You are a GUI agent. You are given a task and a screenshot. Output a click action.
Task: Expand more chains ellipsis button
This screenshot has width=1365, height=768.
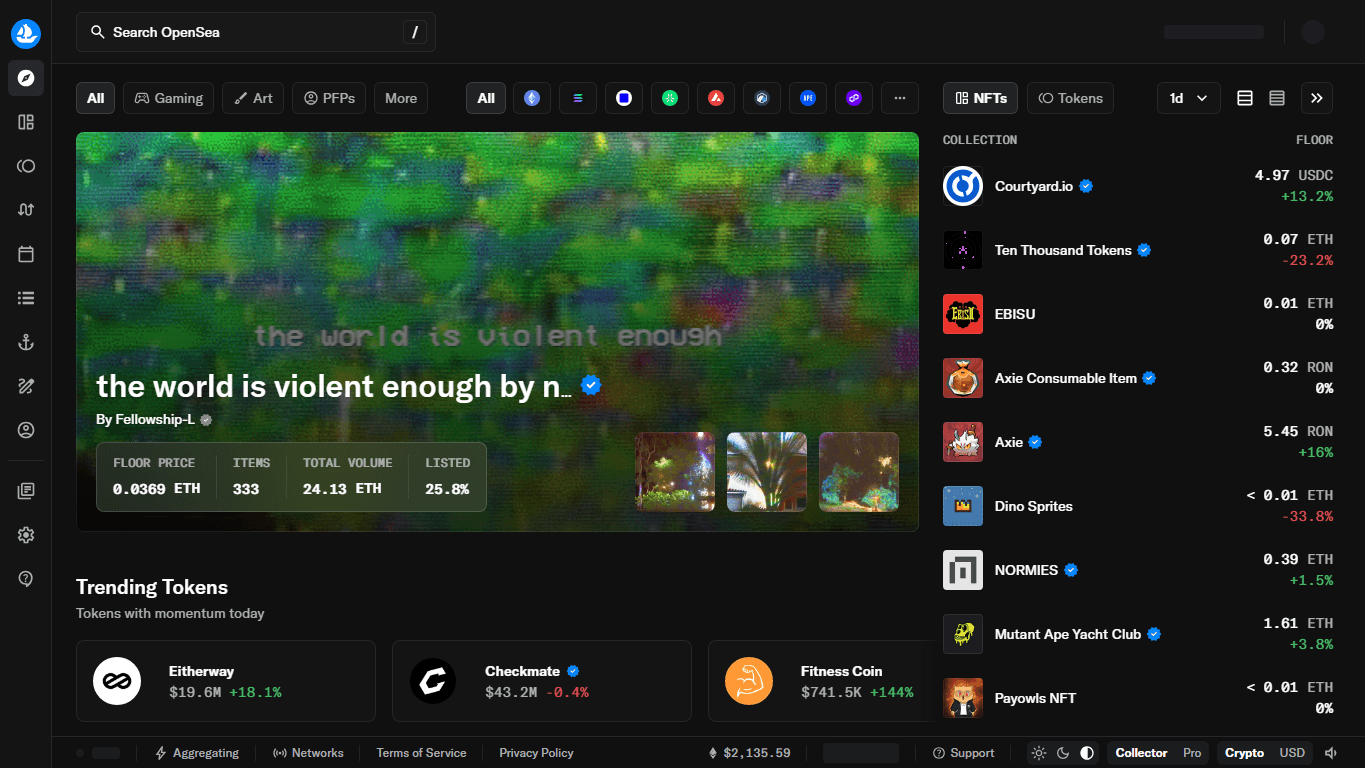pos(900,98)
